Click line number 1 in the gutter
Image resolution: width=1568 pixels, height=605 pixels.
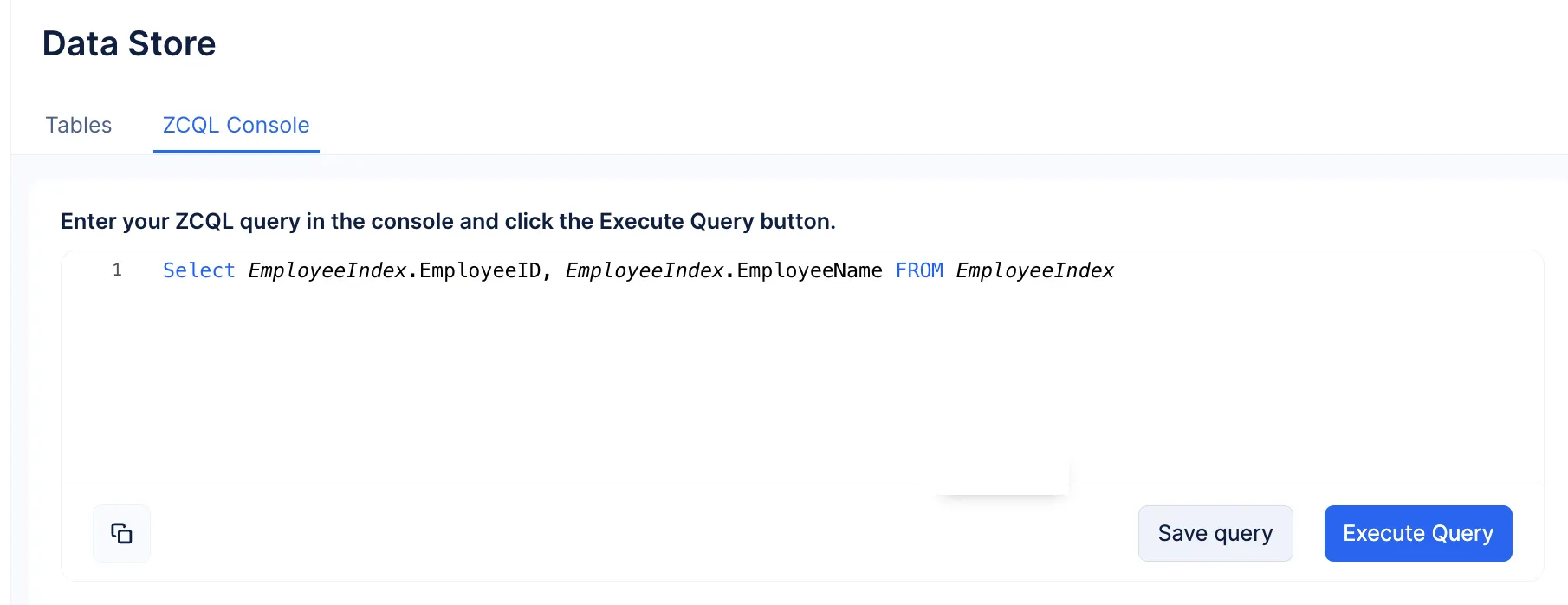coord(117,270)
